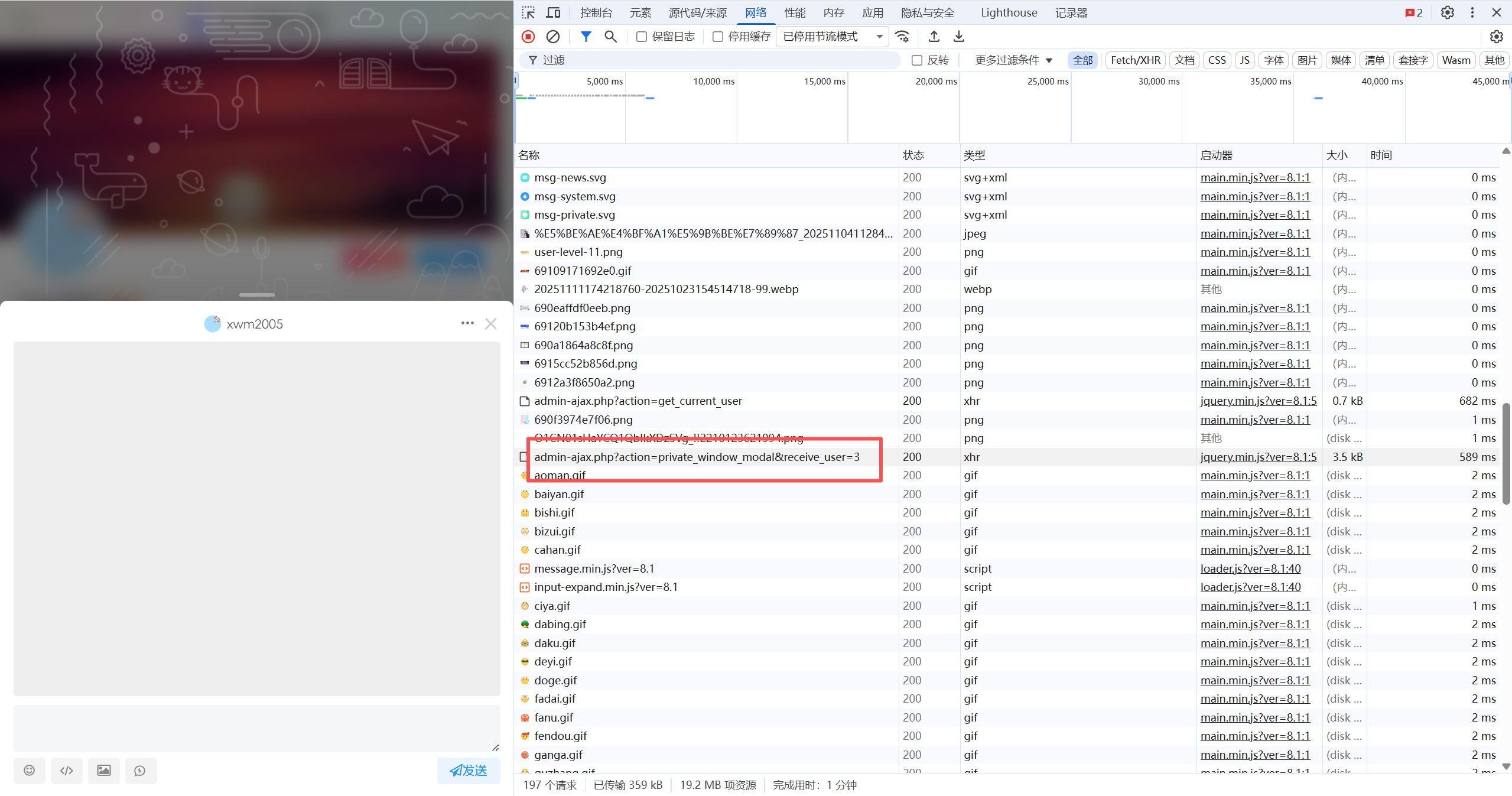1512x796 pixels.
Task: Open the three-dot menu beside xwm2005
Action: [467, 323]
